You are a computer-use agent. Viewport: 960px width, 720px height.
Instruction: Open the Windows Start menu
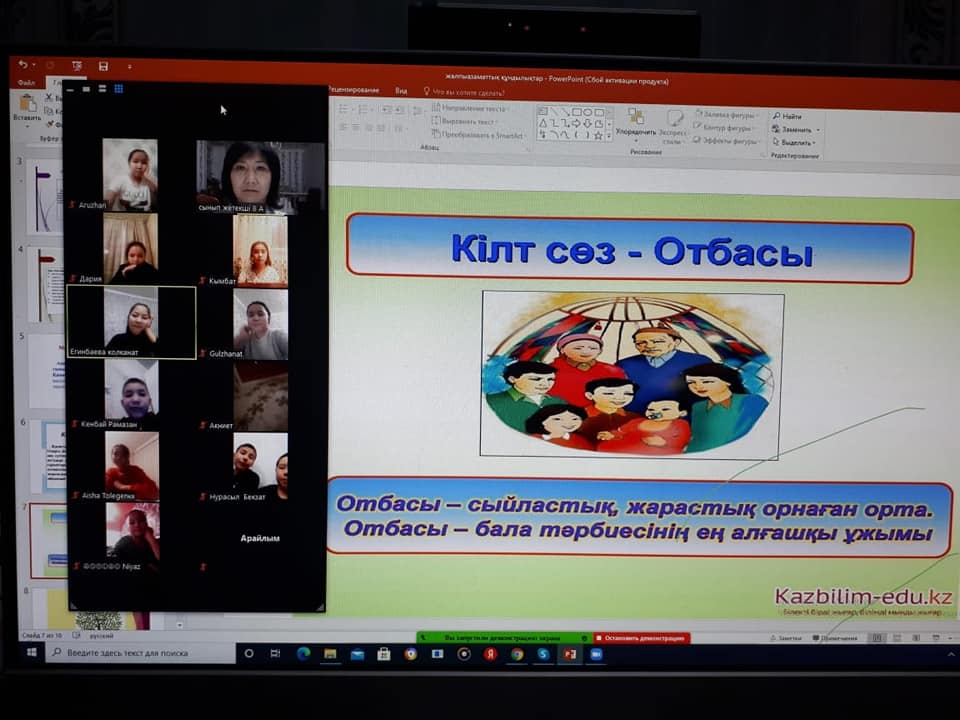pos(31,653)
